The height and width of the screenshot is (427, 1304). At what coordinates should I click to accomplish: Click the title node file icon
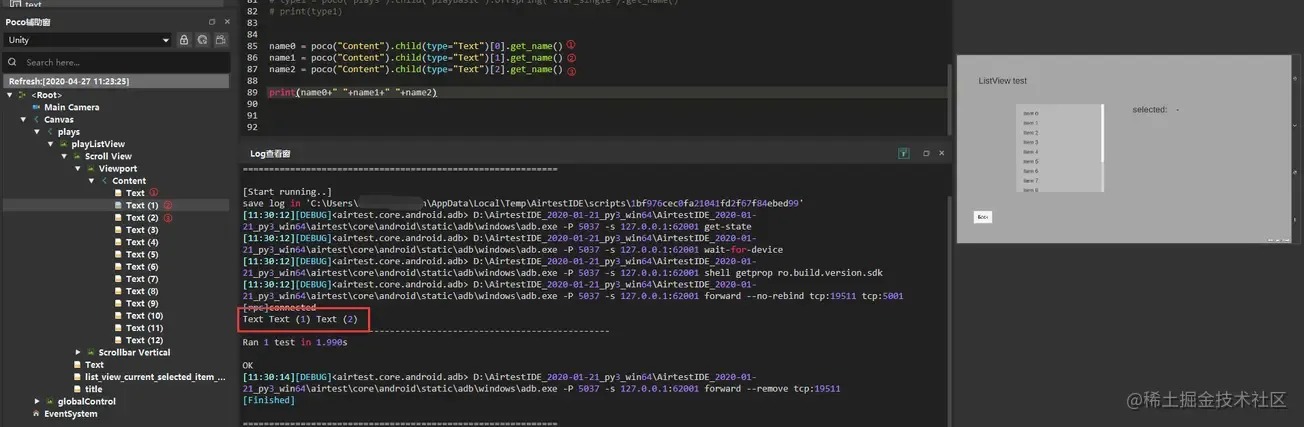click(77, 389)
